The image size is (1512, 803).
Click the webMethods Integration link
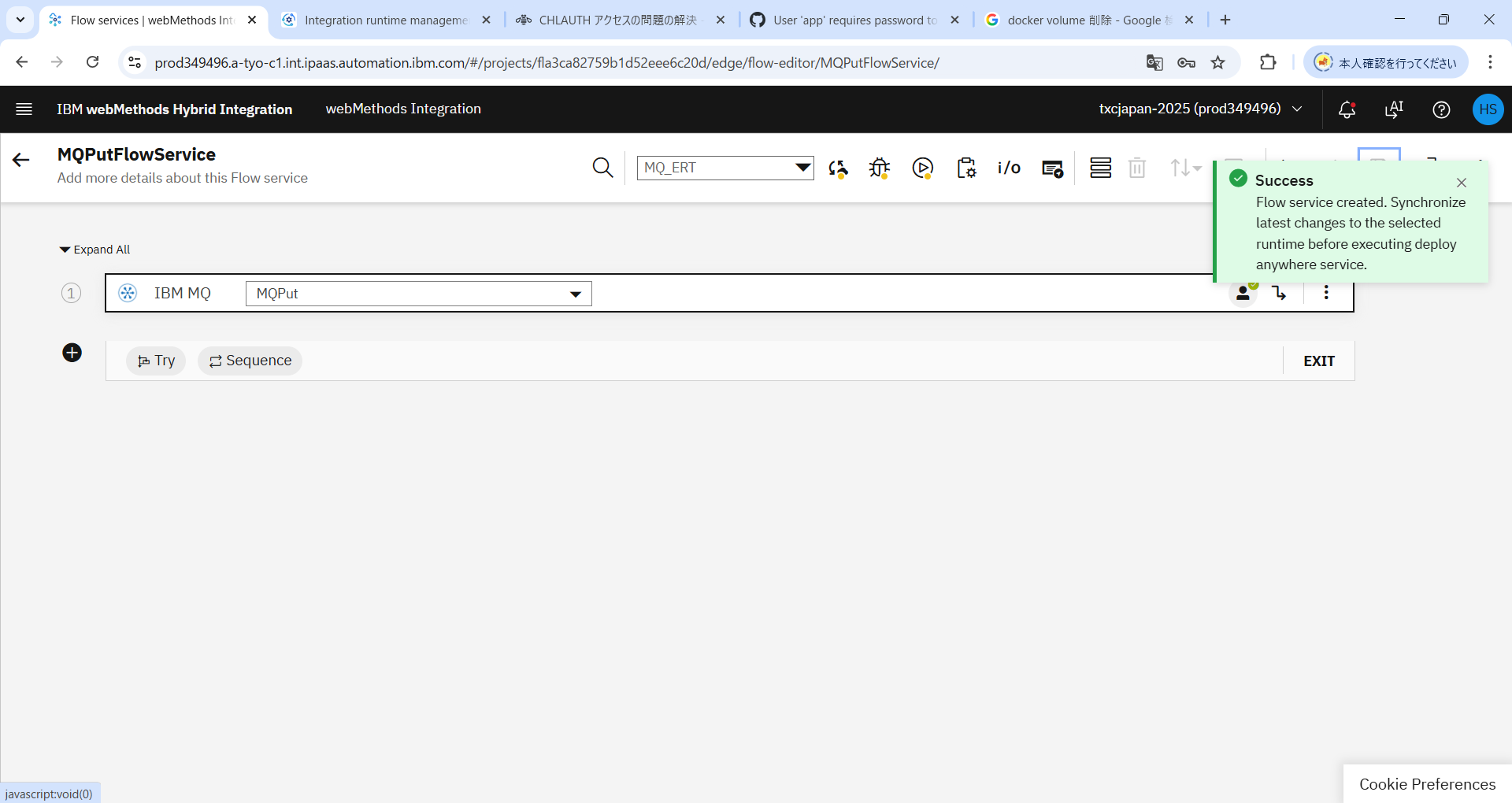[x=403, y=109]
